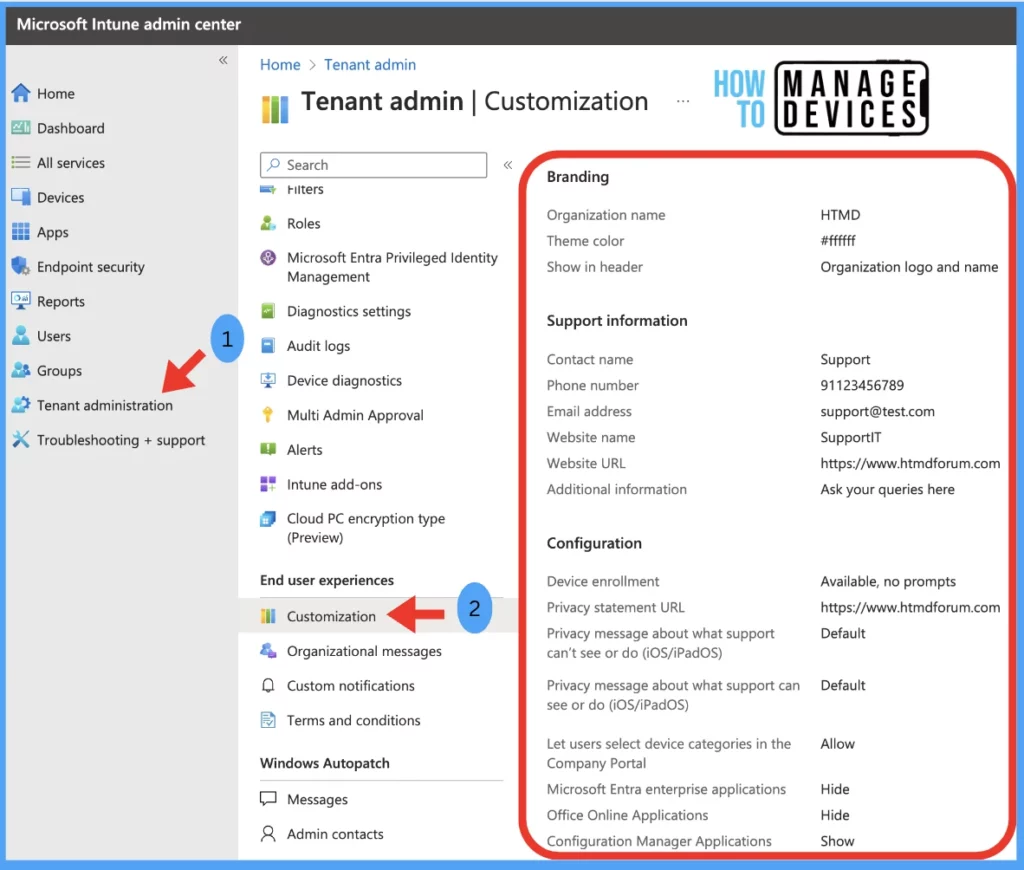Click the Branding section heading
This screenshot has width=1024, height=870.
pyautogui.click(x=577, y=176)
